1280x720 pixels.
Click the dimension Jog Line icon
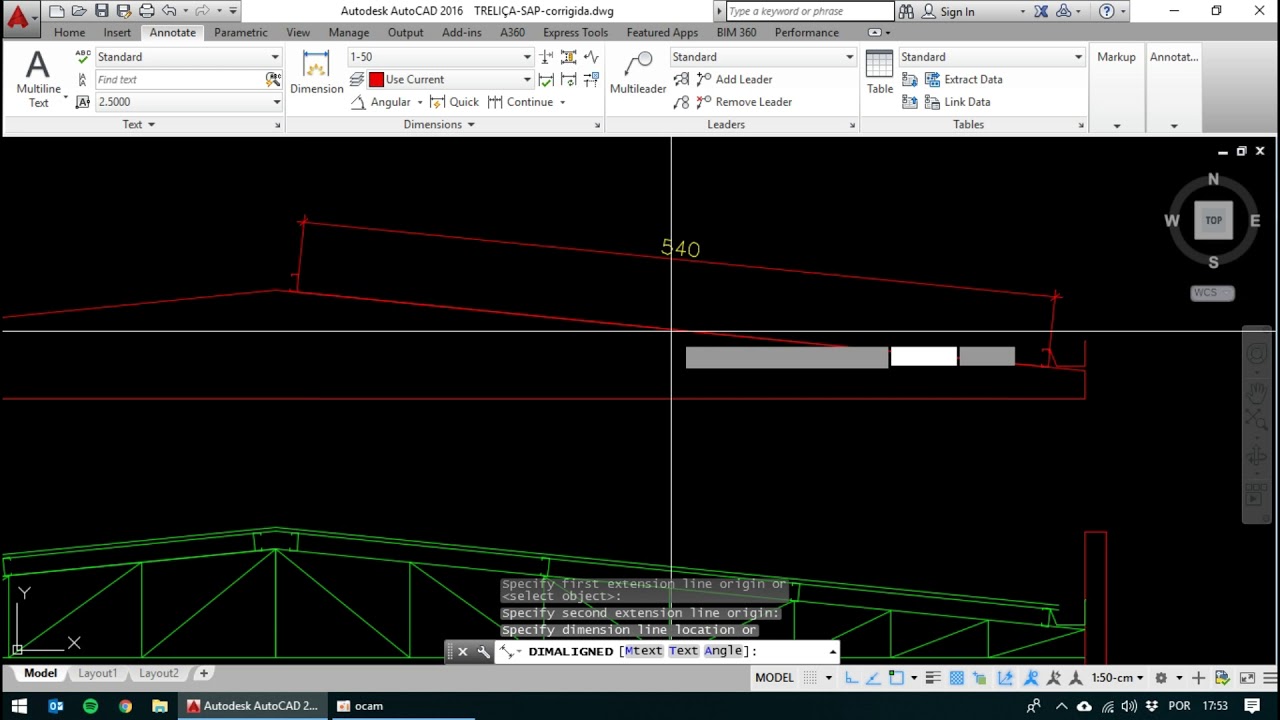pyautogui.click(x=591, y=57)
